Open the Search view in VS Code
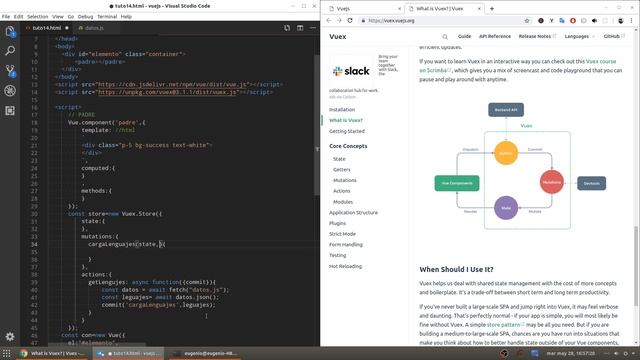640x360 pixels. [10, 51]
